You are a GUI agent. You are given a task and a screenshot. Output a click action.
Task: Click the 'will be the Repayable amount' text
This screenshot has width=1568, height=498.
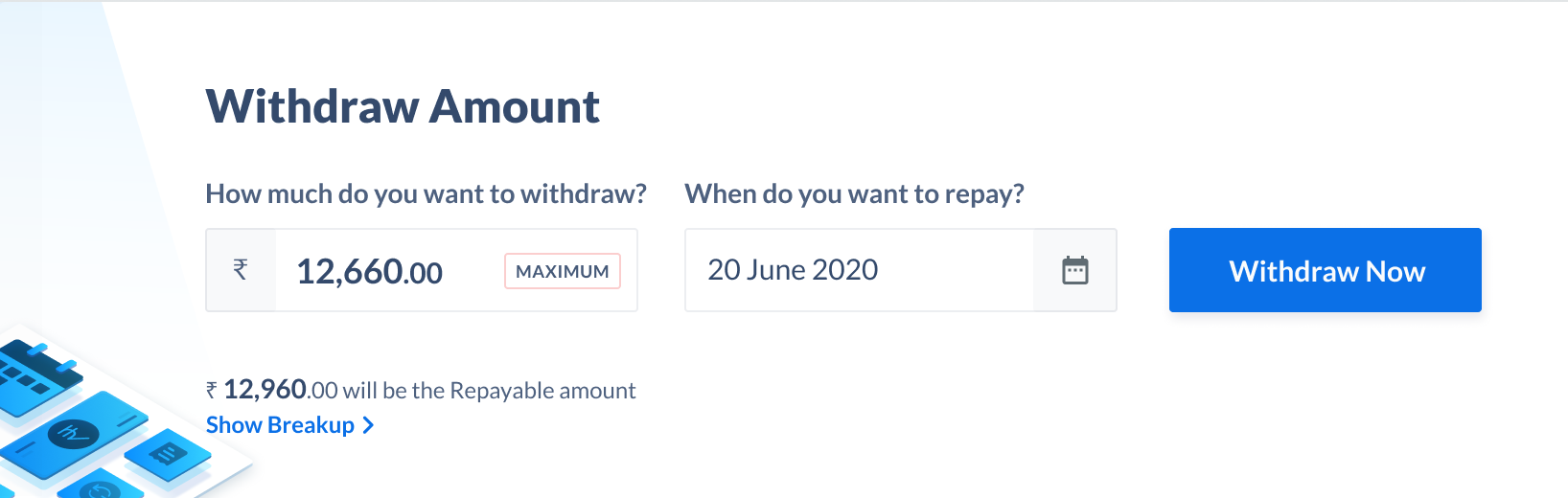(489, 391)
